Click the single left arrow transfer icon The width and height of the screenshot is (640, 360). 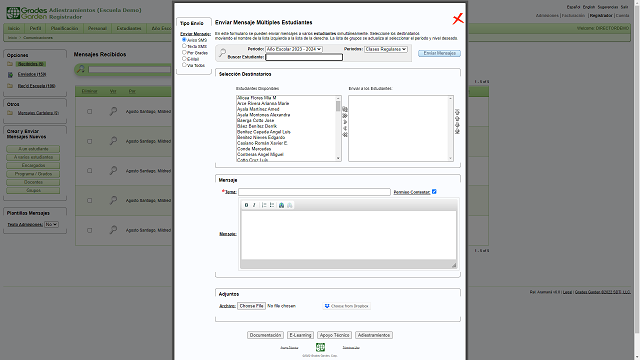pyautogui.click(x=345, y=128)
